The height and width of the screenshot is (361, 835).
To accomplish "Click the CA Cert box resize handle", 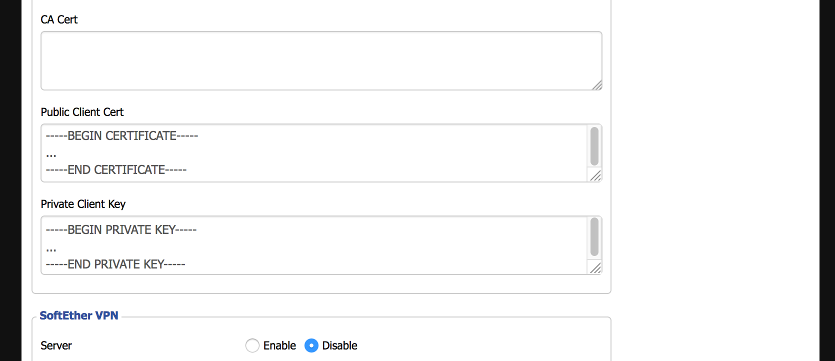I will pos(596,85).
